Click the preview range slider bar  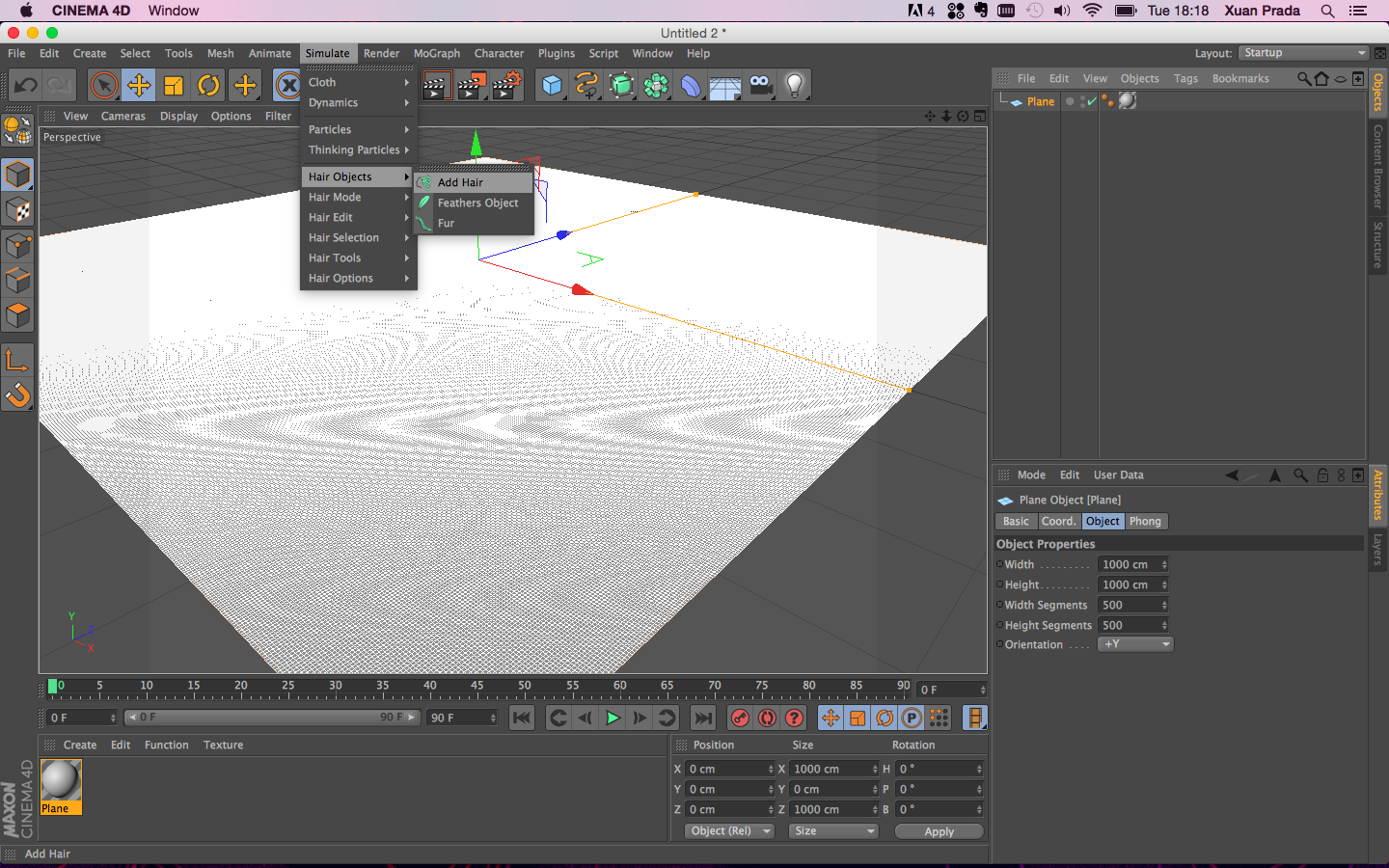pos(272,718)
